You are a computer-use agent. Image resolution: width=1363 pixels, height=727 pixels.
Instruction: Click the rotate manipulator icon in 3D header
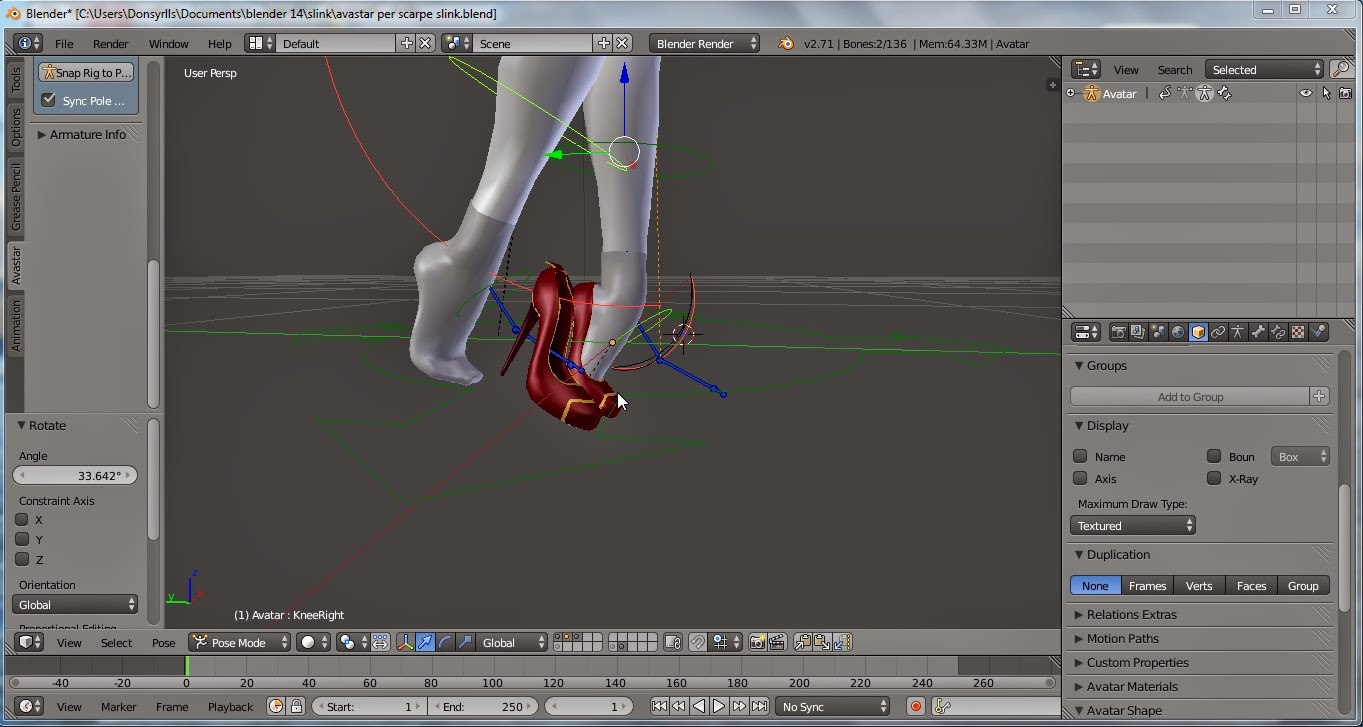click(445, 642)
